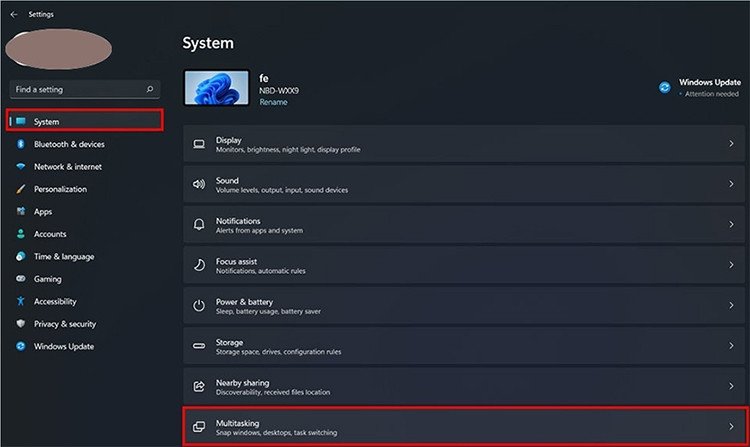Expand Nearby sharing via chevron
The height and width of the screenshot is (447, 750).
coord(731,386)
